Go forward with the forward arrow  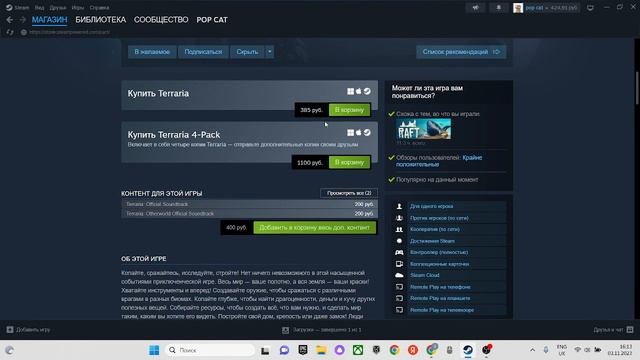click(x=22, y=20)
